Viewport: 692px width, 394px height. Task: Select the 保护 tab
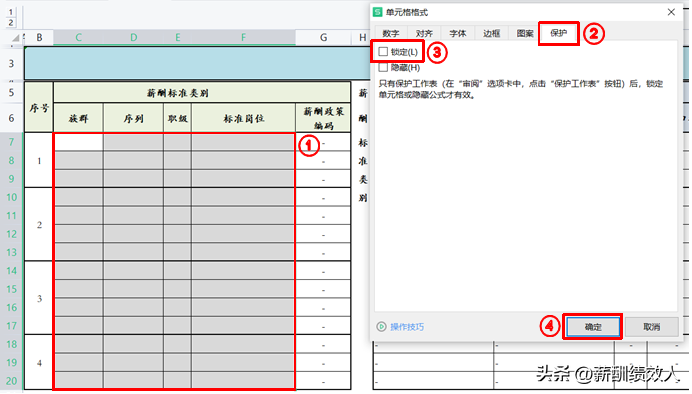558,33
